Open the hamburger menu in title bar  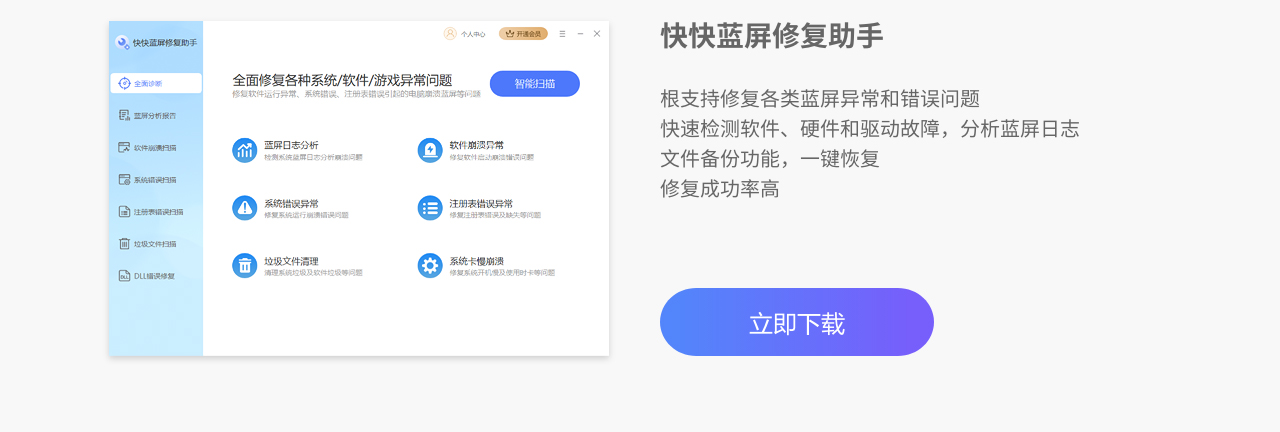tap(562, 33)
